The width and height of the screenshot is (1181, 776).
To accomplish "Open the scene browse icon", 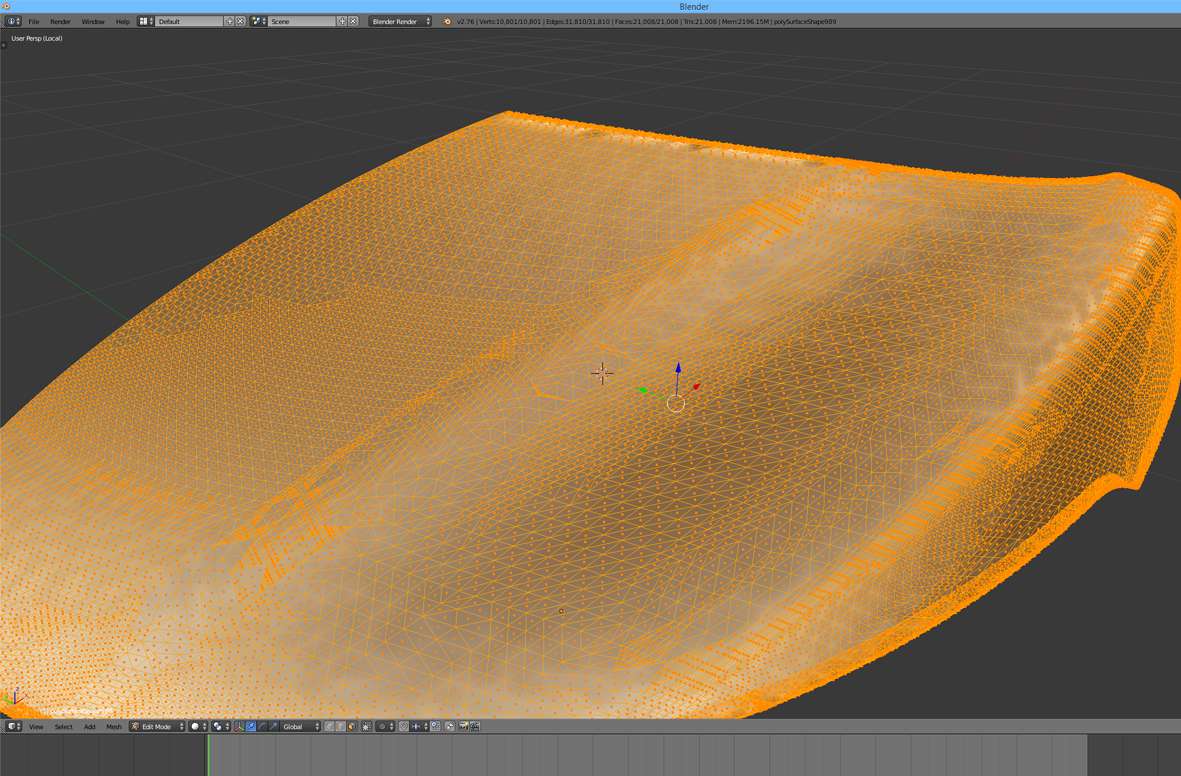I will pyautogui.click(x=259, y=21).
